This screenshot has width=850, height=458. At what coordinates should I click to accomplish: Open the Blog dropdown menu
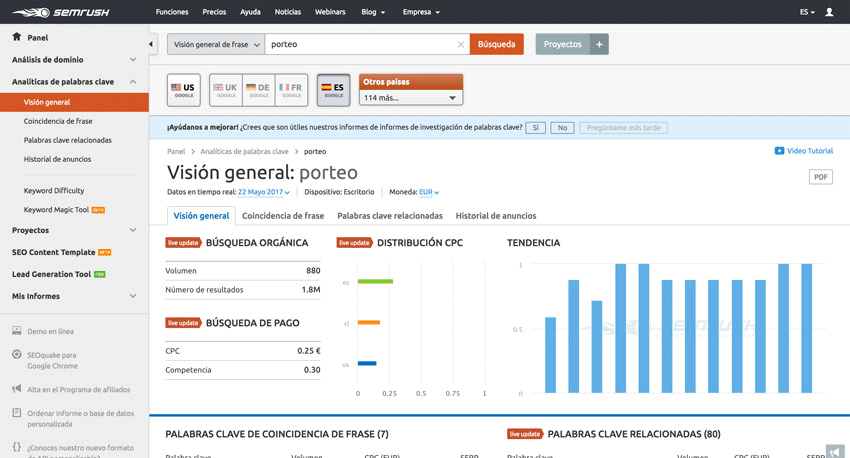[373, 12]
